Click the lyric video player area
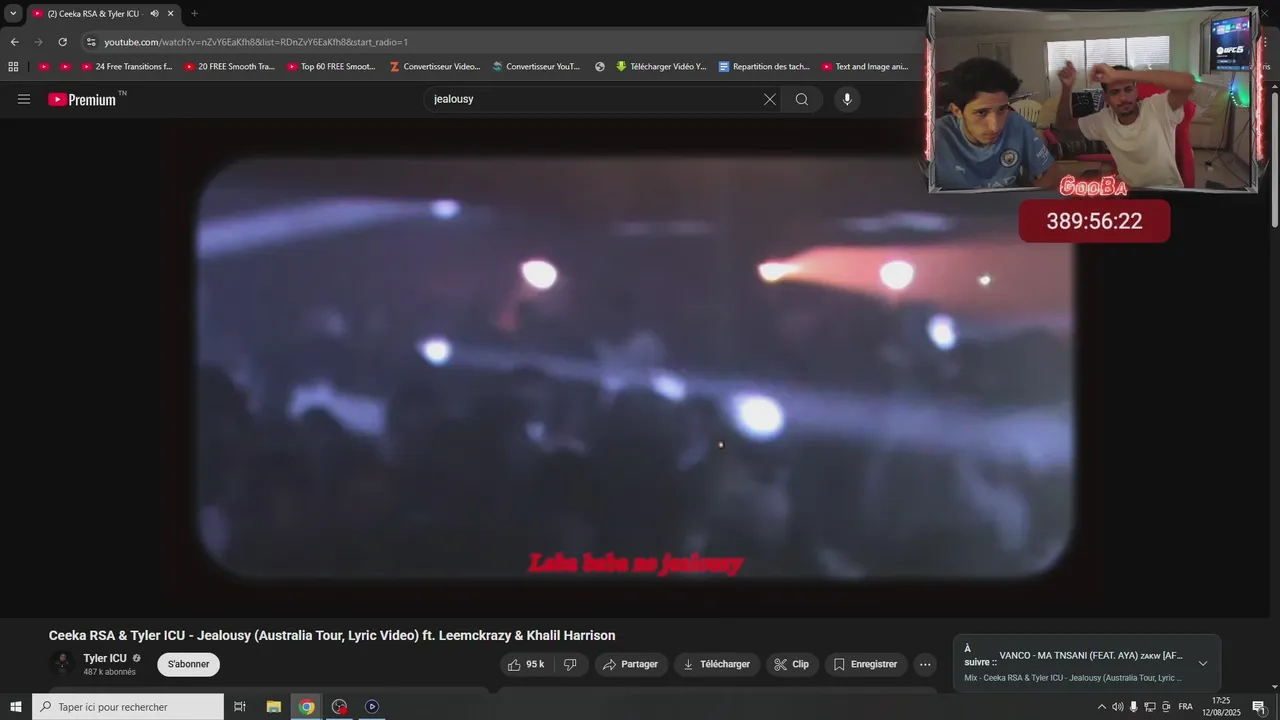Viewport: 1280px width, 720px height. tap(635, 367)
